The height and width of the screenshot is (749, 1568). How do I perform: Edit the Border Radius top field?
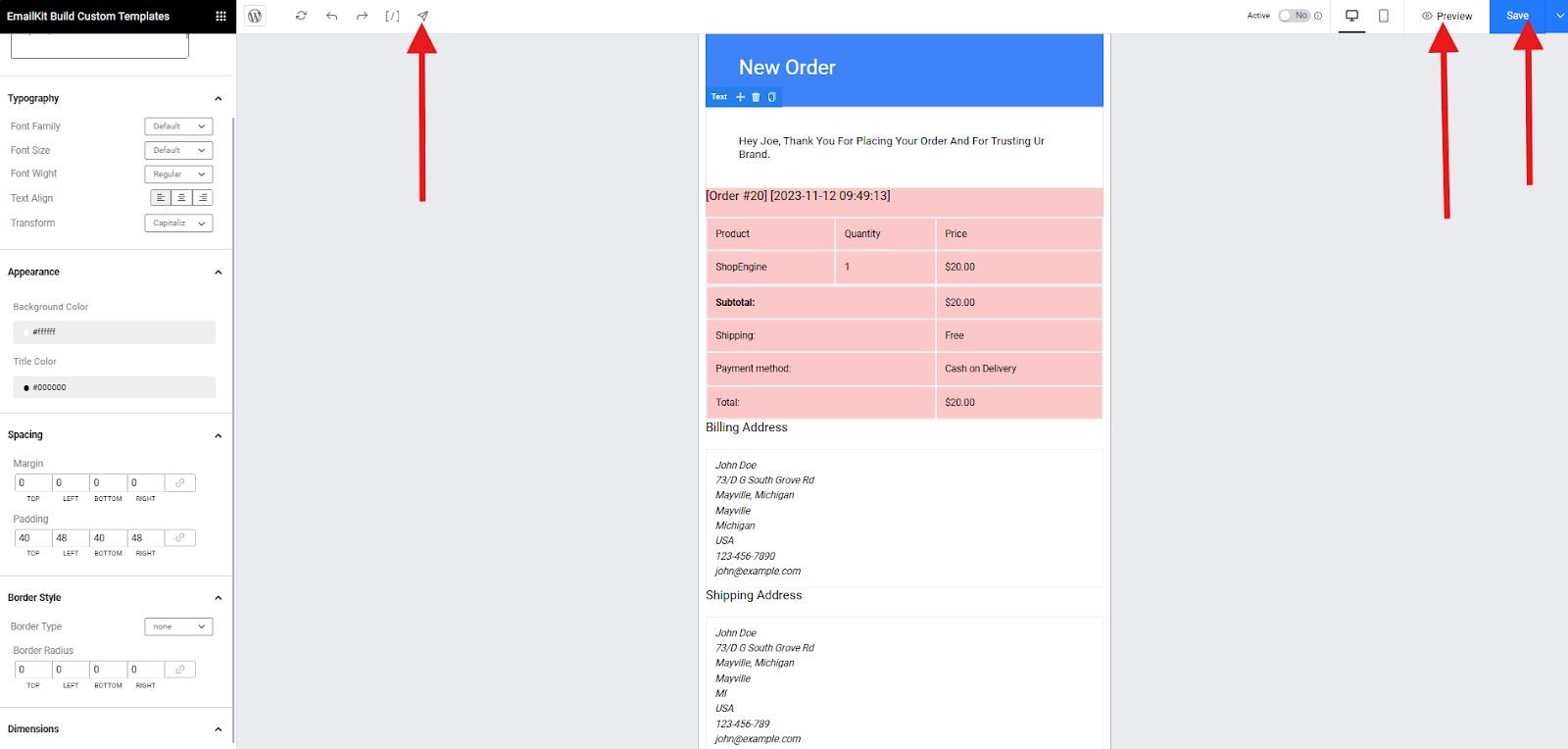(x=32, y=670)
